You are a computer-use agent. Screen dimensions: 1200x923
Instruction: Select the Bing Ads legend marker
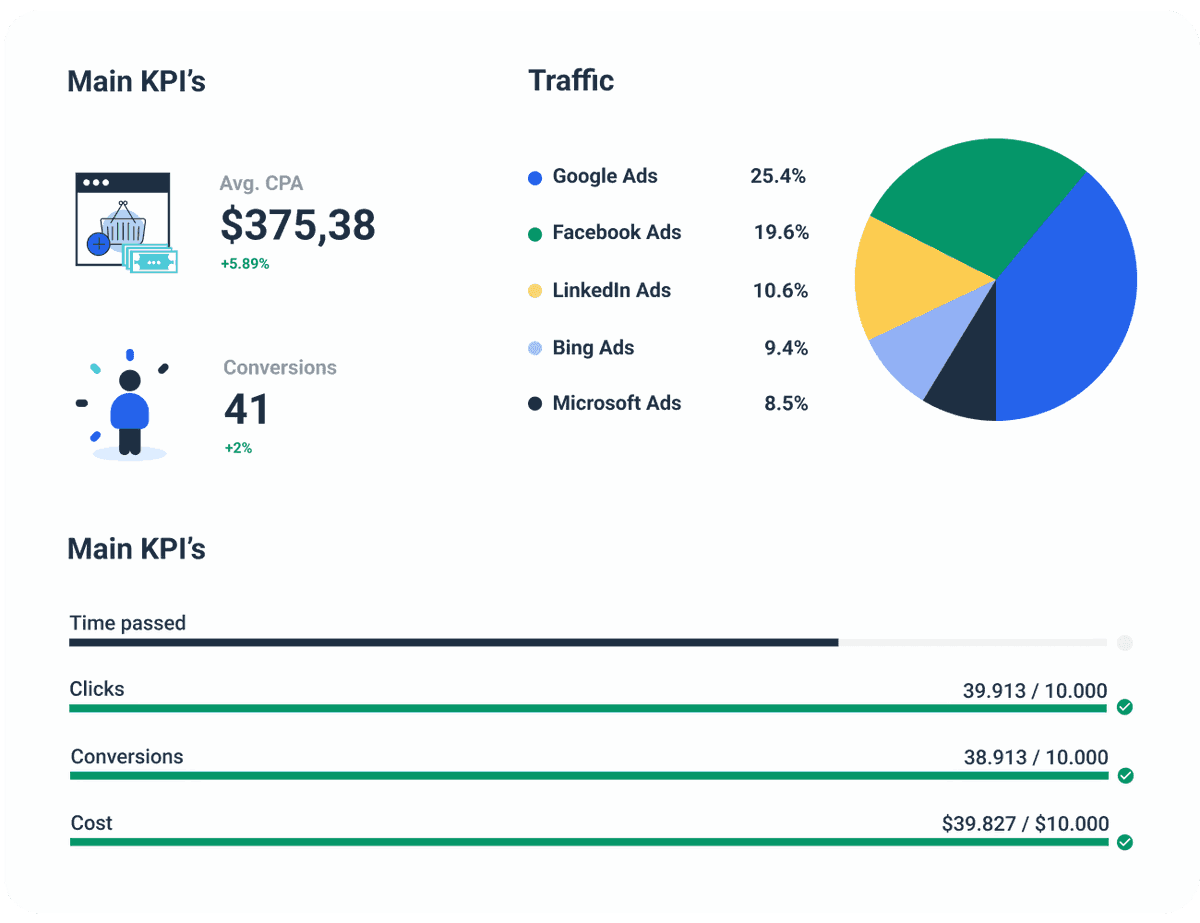[x=537, y=347]
